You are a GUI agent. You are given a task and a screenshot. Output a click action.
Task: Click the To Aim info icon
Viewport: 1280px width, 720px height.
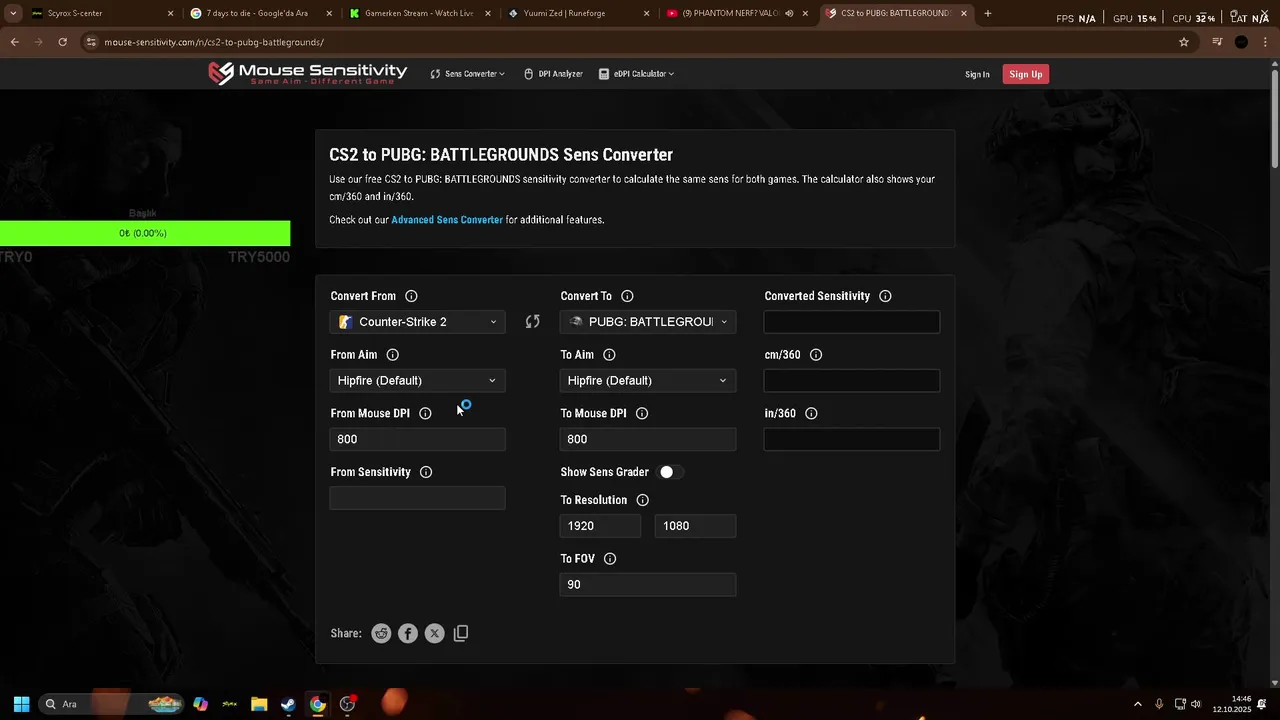coord(609,355)
